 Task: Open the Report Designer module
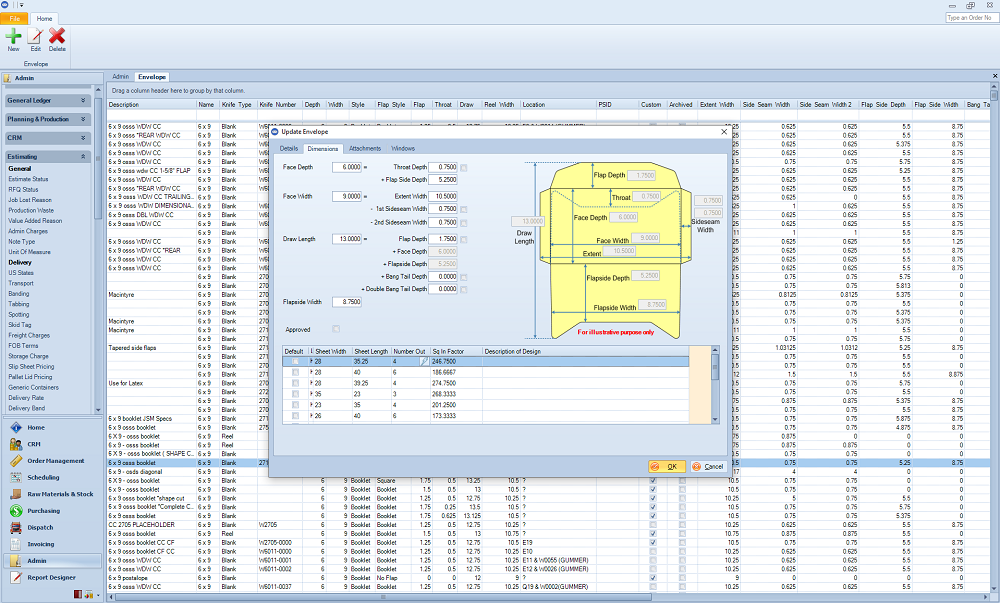click(51, 578)
